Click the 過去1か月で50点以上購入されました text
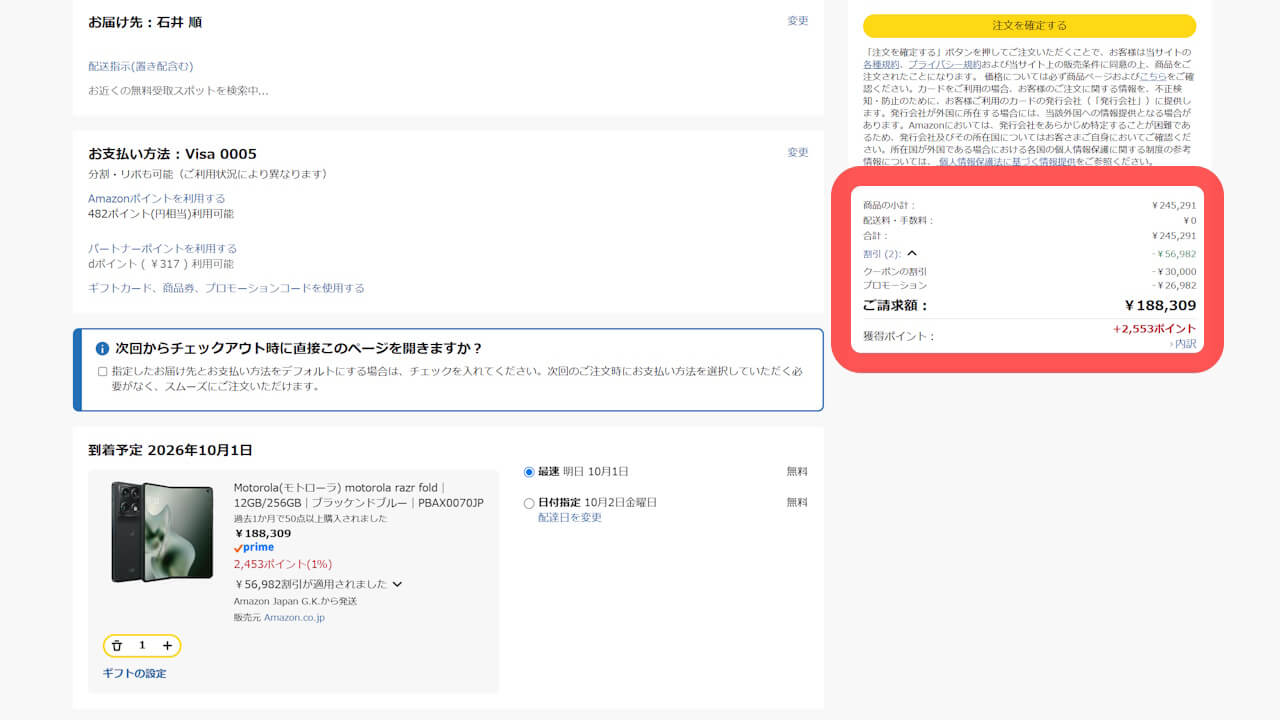Image resolution: width=1280 pixels, height=720 pixels. [311, 519]
